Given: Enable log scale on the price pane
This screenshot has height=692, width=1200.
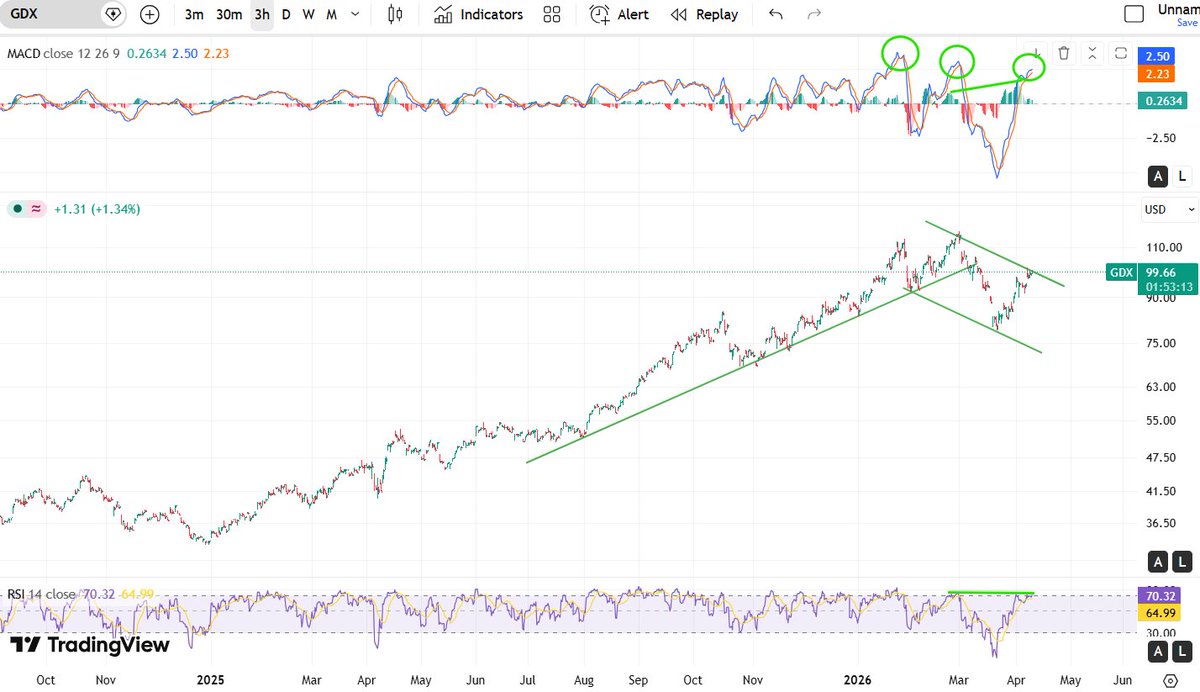Looking at the screenshot, I should (1183, 562).
